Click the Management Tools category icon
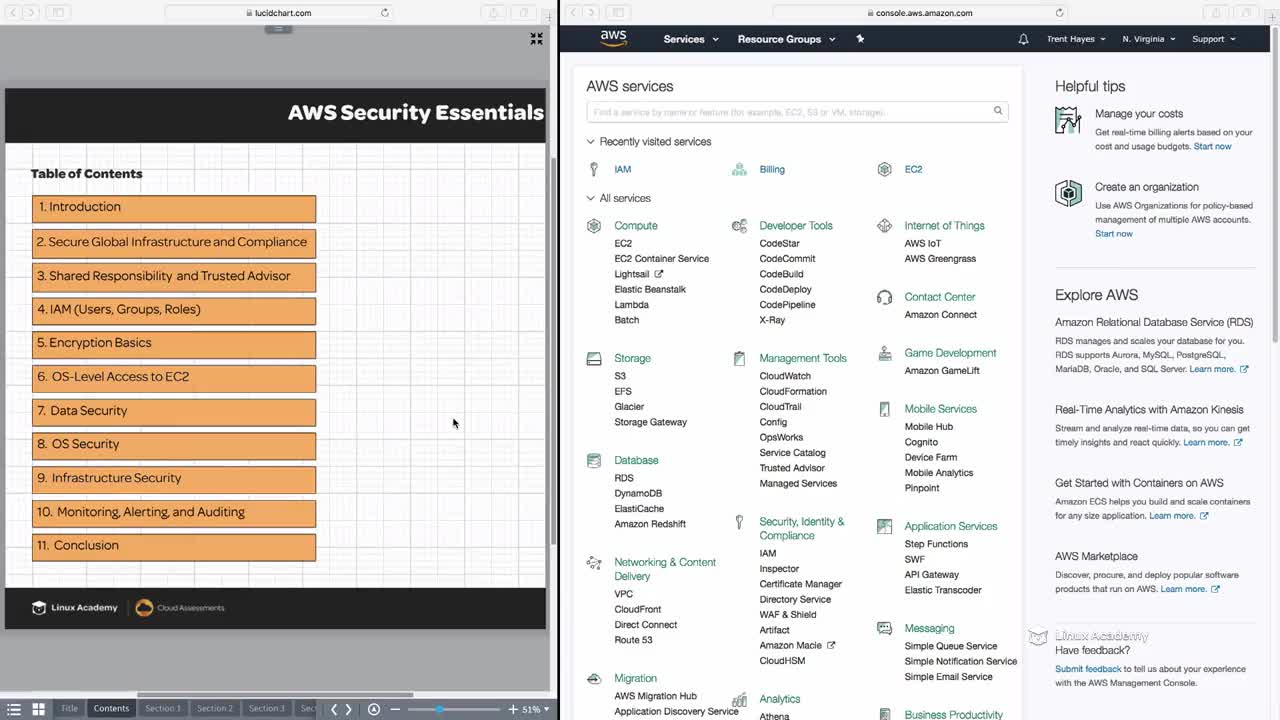Viewport: 1280px width, 720px height. click(739, 358)
